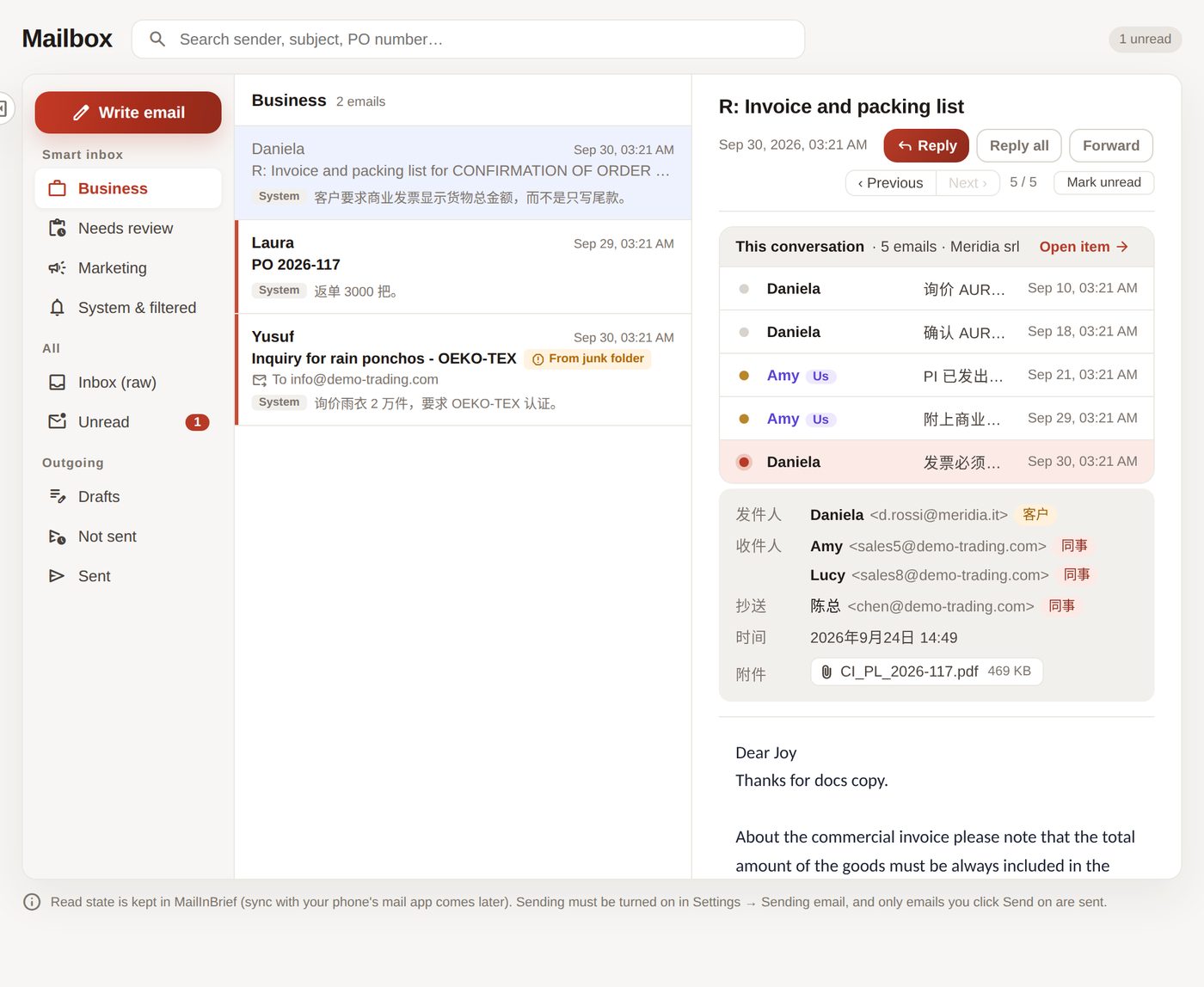1204x987 pixels.
Task: Click the 1 unread badge at top
Action: [1145, 40]
